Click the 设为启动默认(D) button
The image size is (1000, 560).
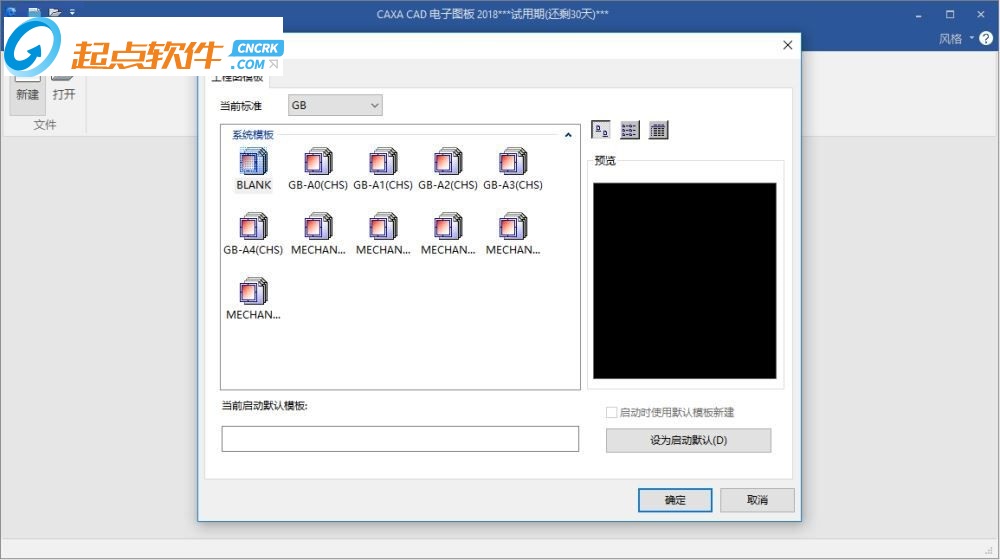click(x=688, y=440)
